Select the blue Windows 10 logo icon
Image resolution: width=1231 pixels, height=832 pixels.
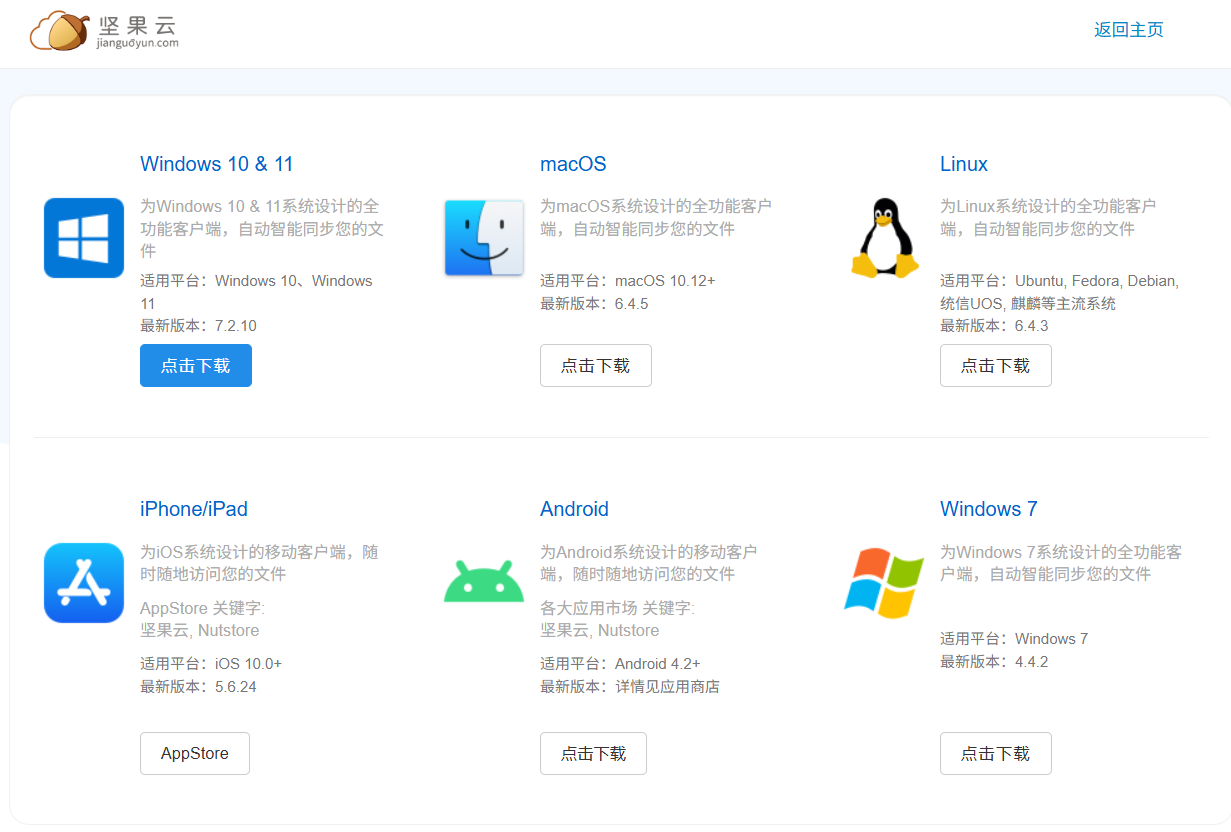[x=84, y=238]
